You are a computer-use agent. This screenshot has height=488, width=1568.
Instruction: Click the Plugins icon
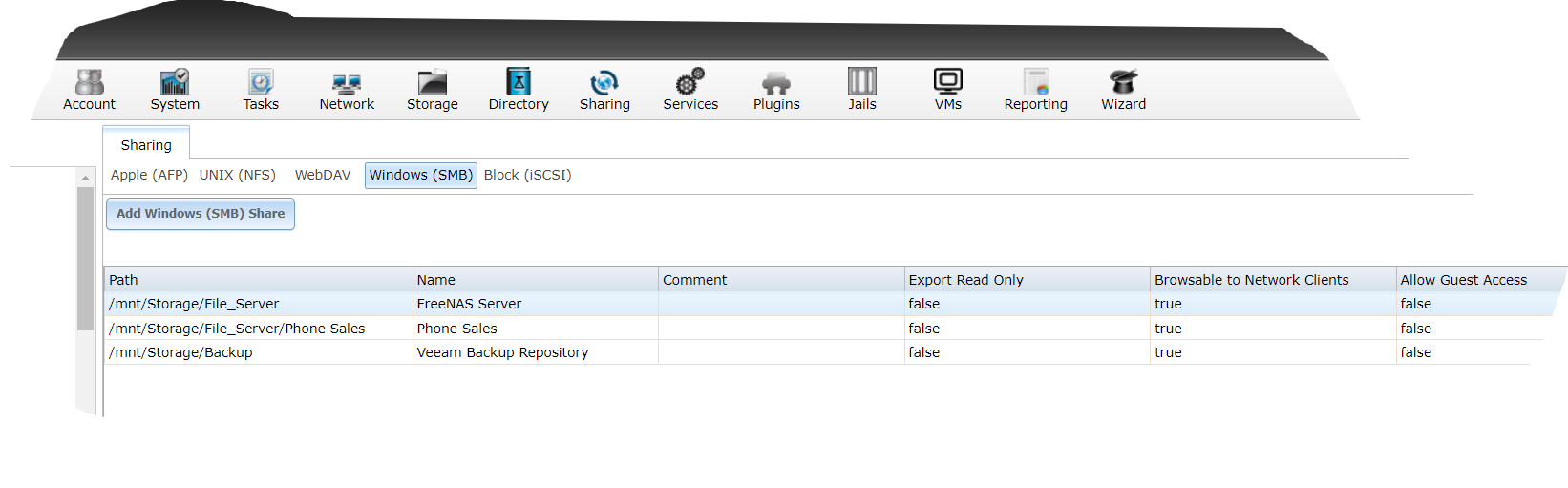[776, 83]
